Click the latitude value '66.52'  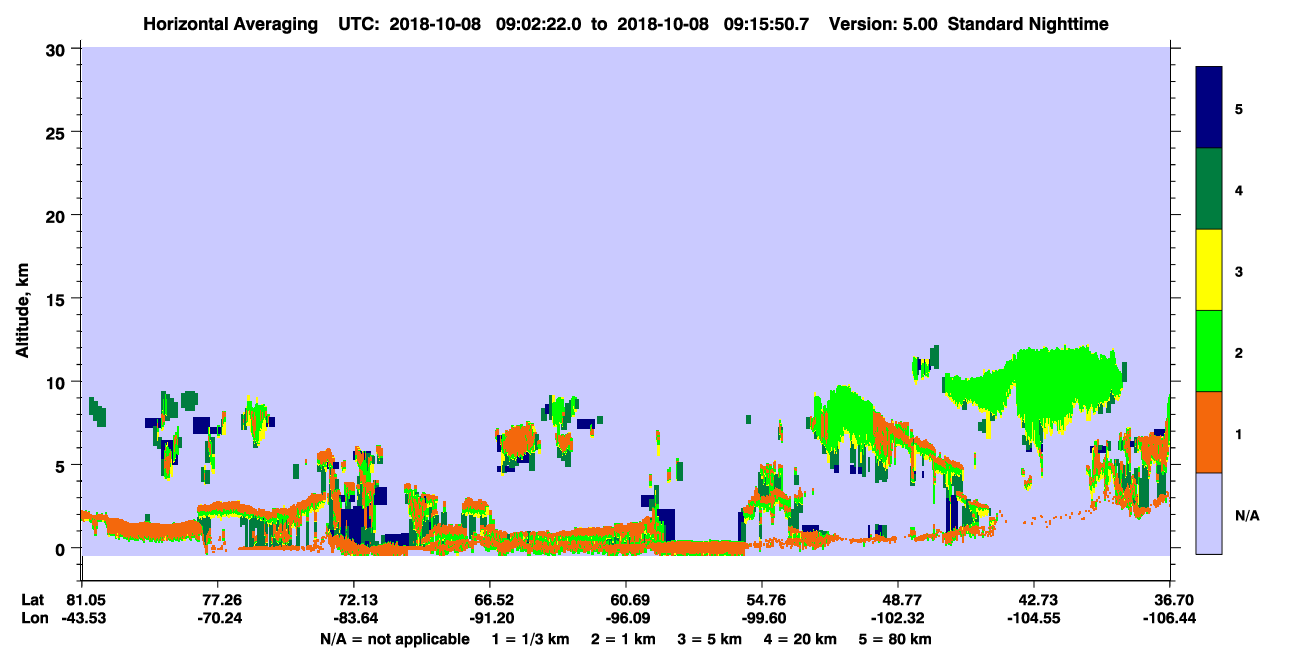point(489,599)
